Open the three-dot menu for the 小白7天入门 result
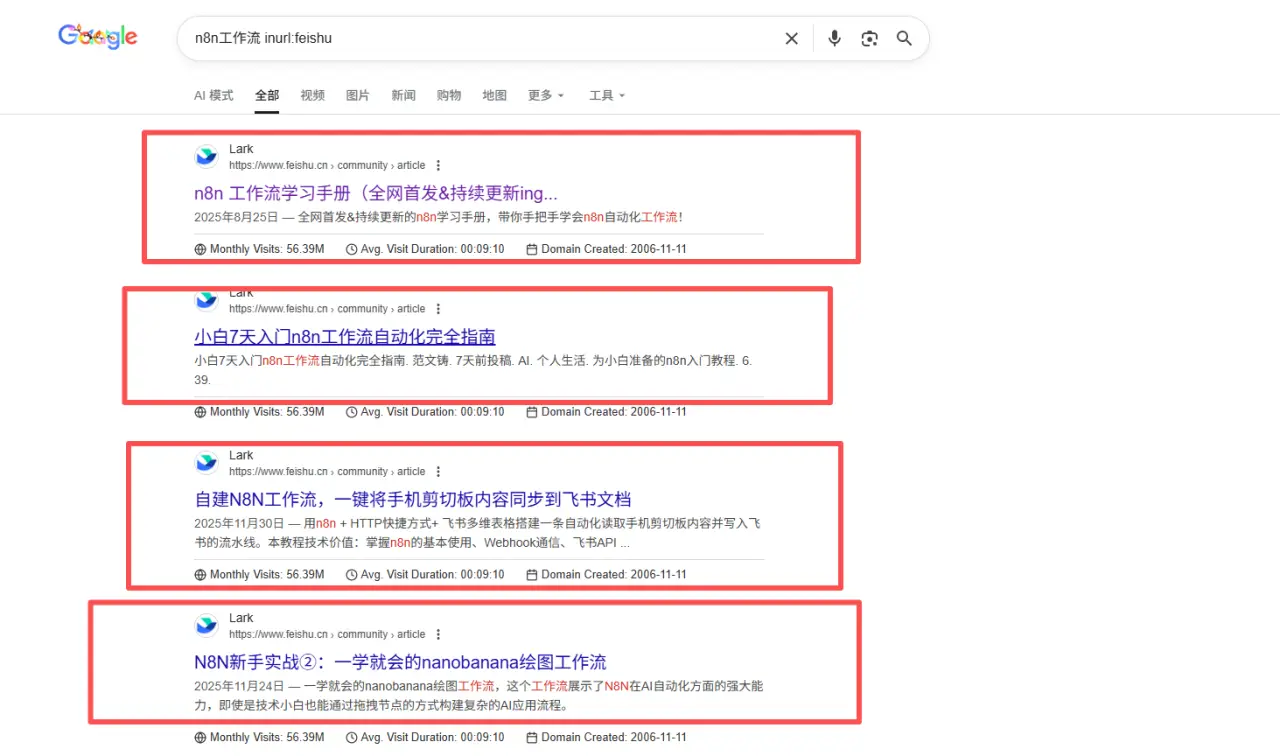Image resolution: width=1280 pixels, height=756 pixels. 438,309
